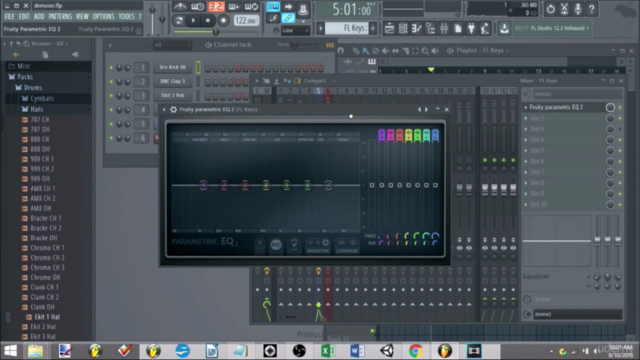Open the Windows Start button

[x=11, y=351]
